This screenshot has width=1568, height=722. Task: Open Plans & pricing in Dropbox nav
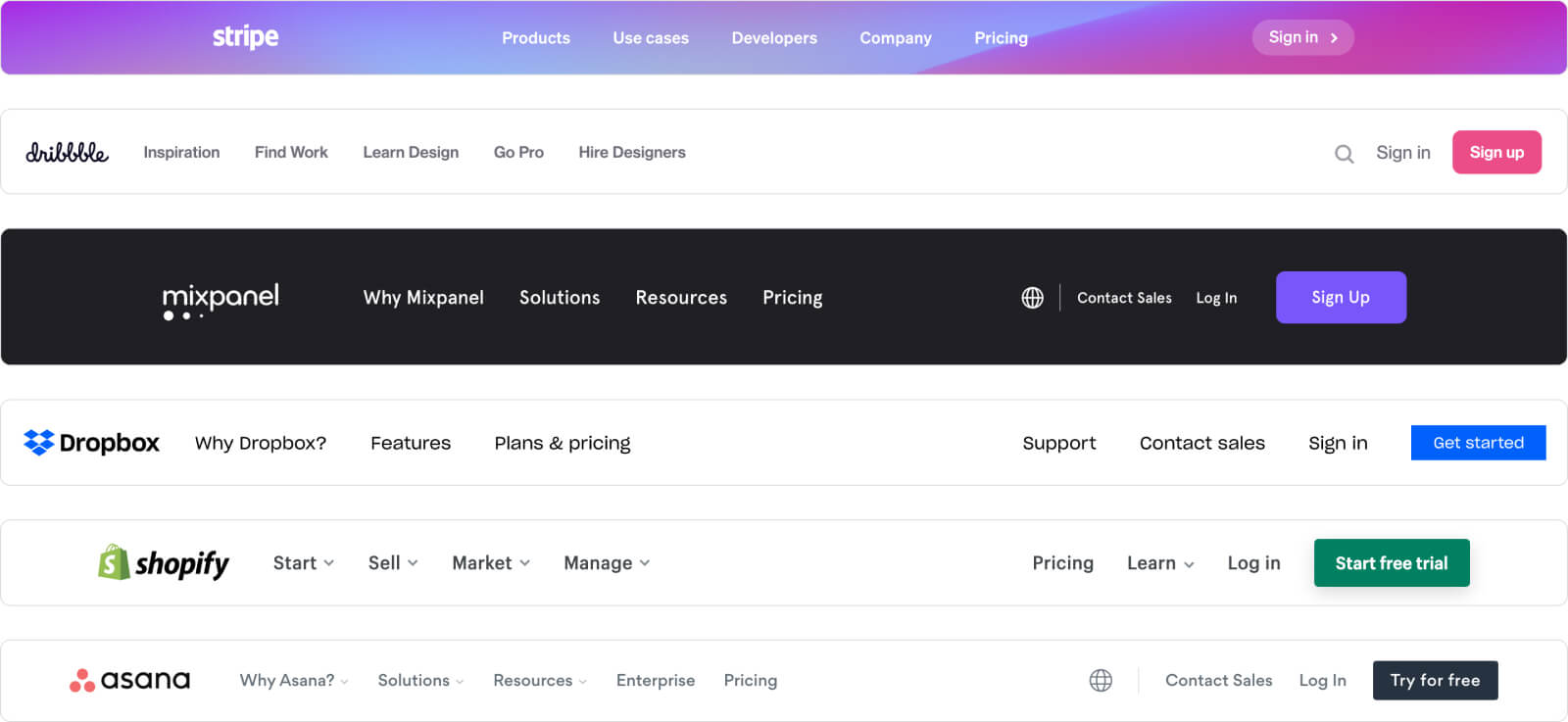click(x=562, y=443)
